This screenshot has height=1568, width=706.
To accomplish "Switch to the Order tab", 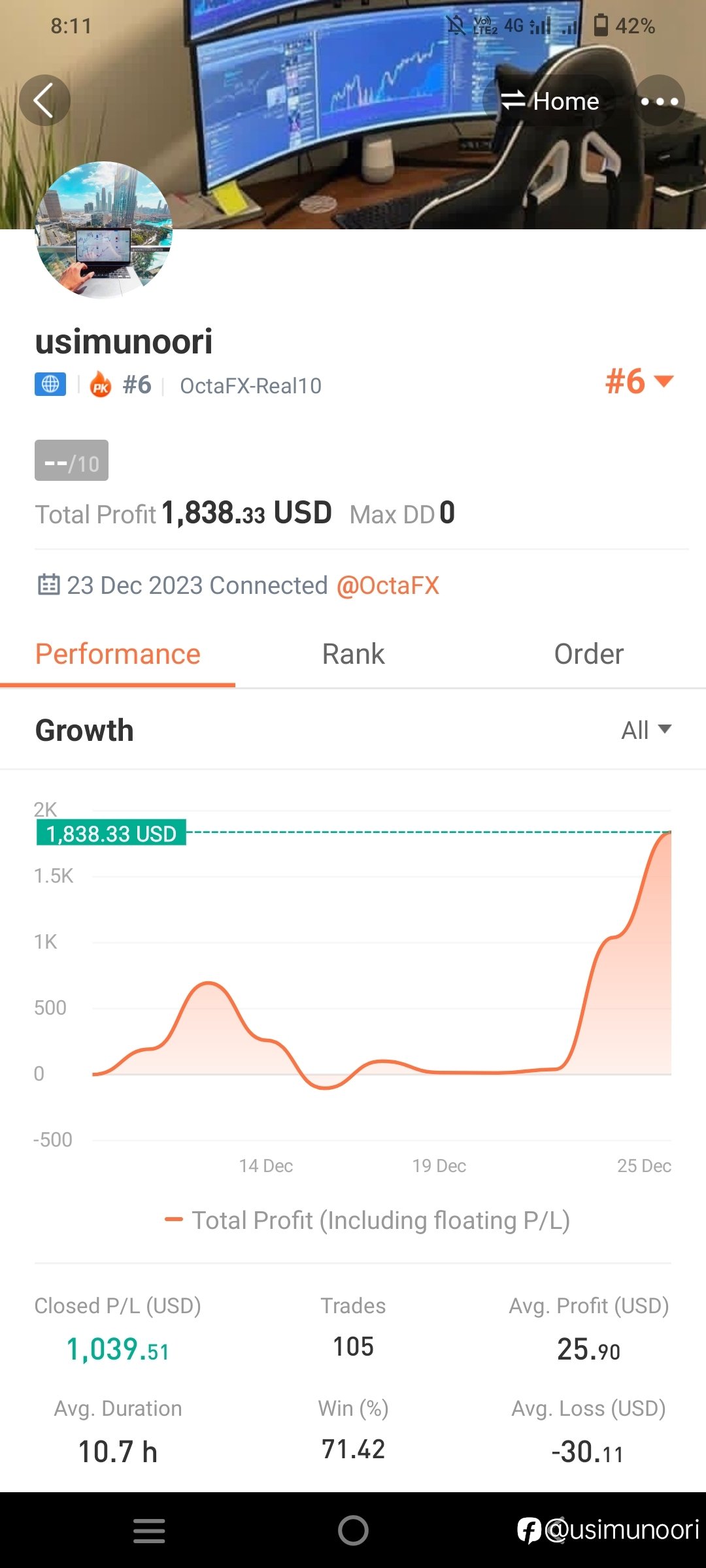I will click(588, 654).
